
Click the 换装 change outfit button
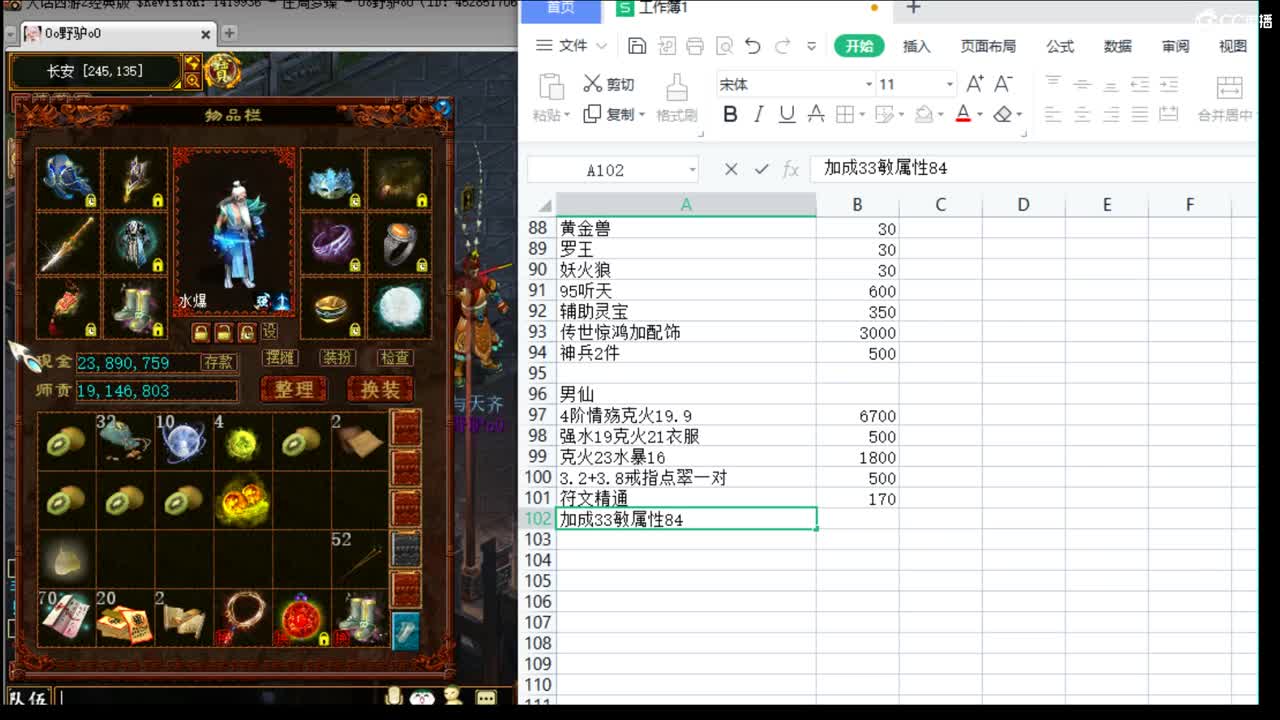point(380,389)
